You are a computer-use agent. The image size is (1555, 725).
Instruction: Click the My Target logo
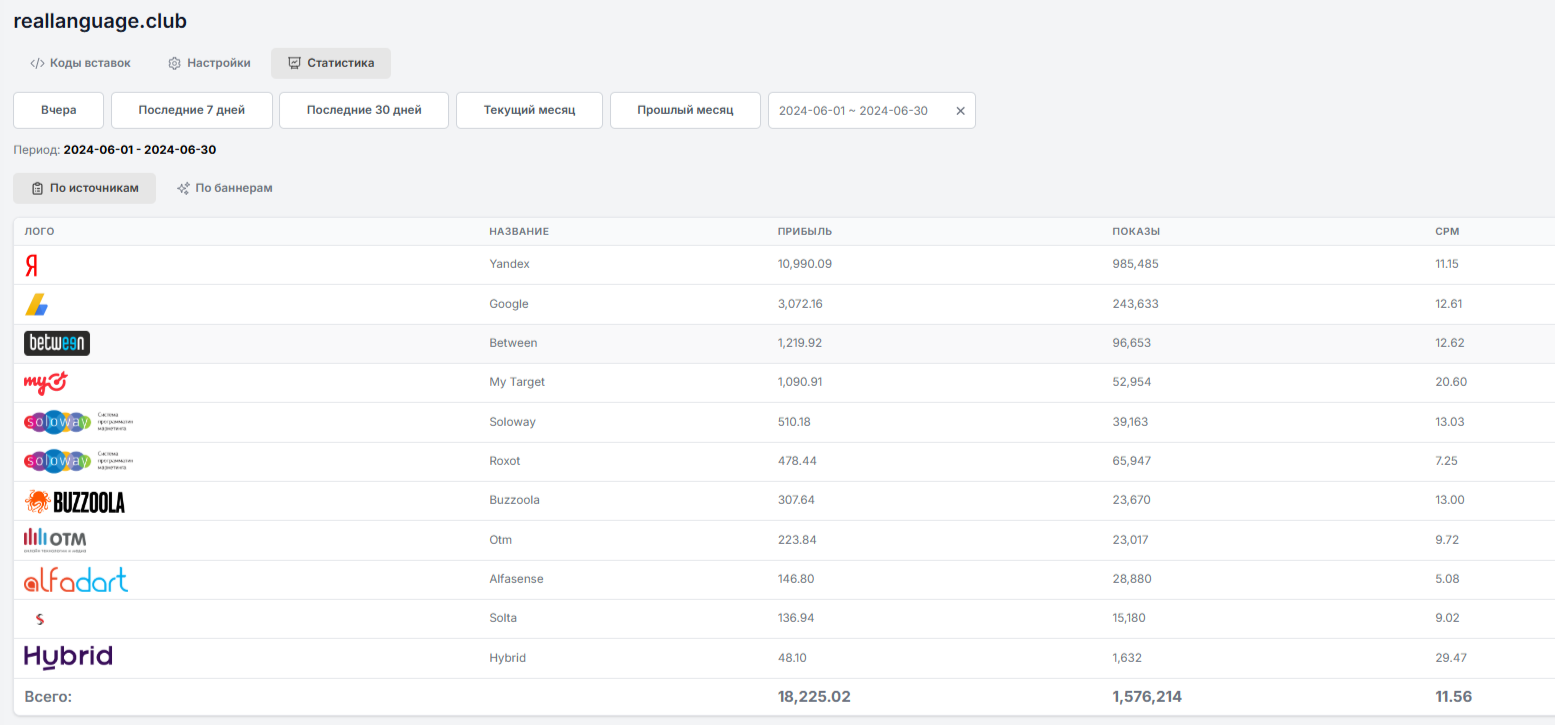(x=45, y=382)
